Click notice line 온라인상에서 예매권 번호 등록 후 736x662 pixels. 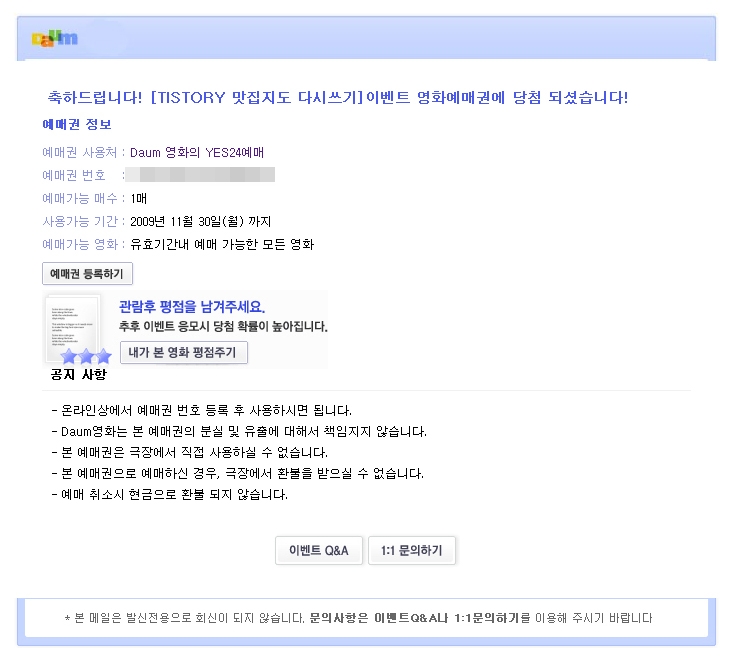click(201, 411)
